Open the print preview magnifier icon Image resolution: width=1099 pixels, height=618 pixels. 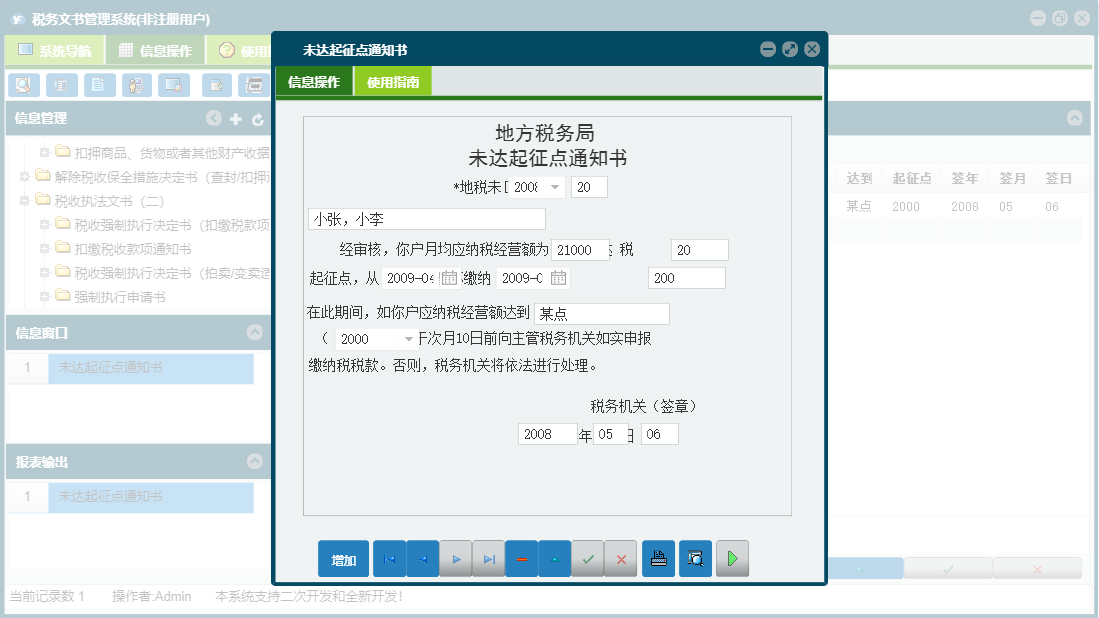(695, 558)
